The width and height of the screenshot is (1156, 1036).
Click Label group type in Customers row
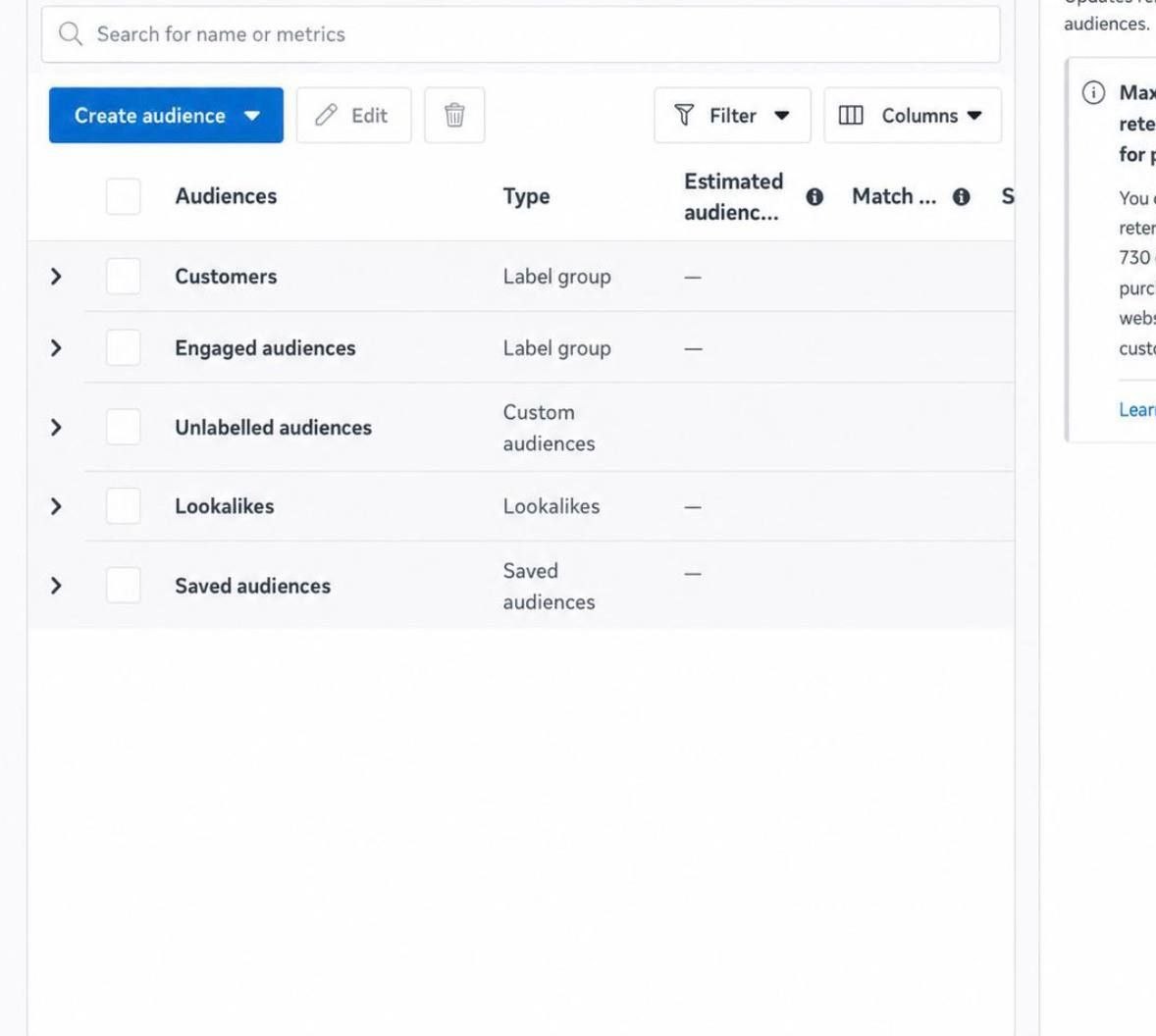[x=556, y=277]
